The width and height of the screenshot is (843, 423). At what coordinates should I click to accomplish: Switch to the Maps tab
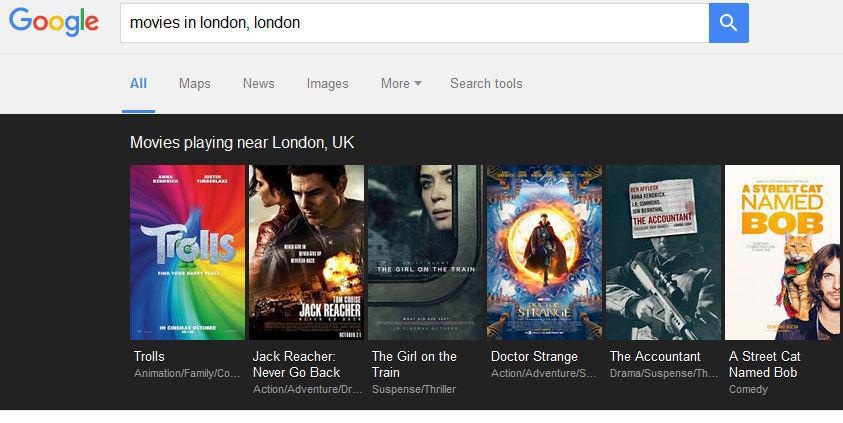195,84
